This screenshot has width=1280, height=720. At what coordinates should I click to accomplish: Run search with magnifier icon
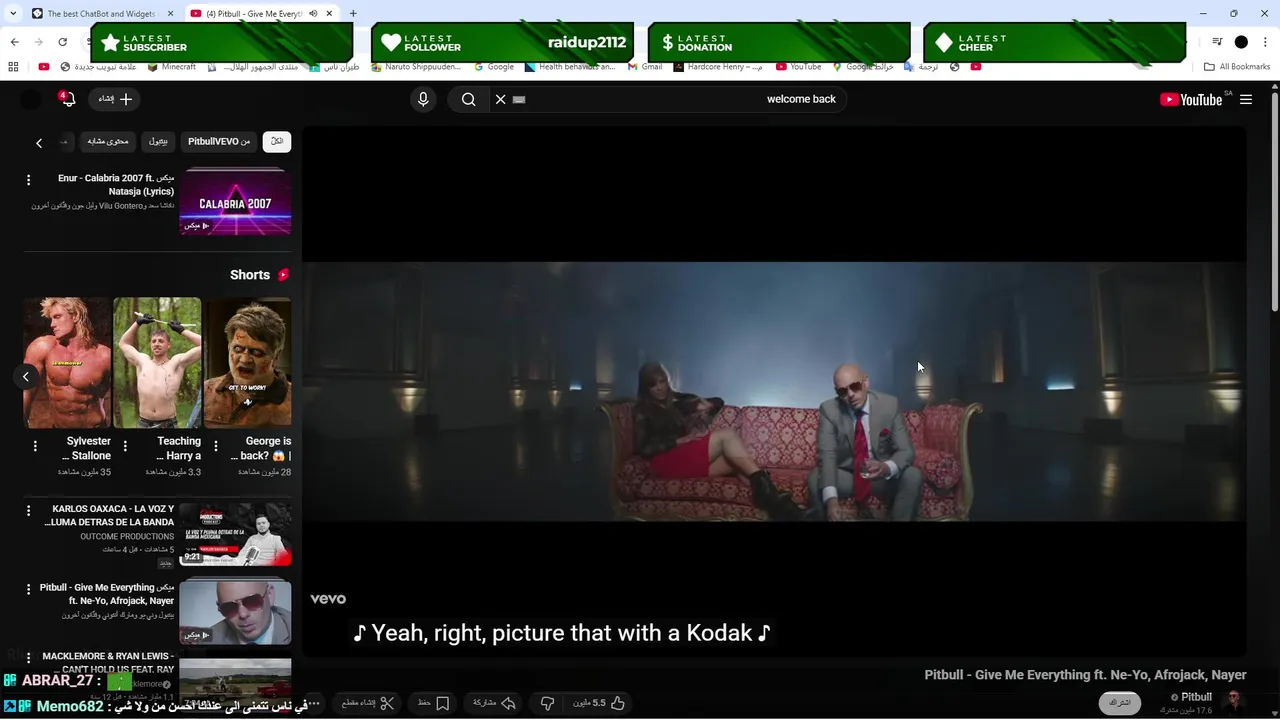[x=468, y=99]
